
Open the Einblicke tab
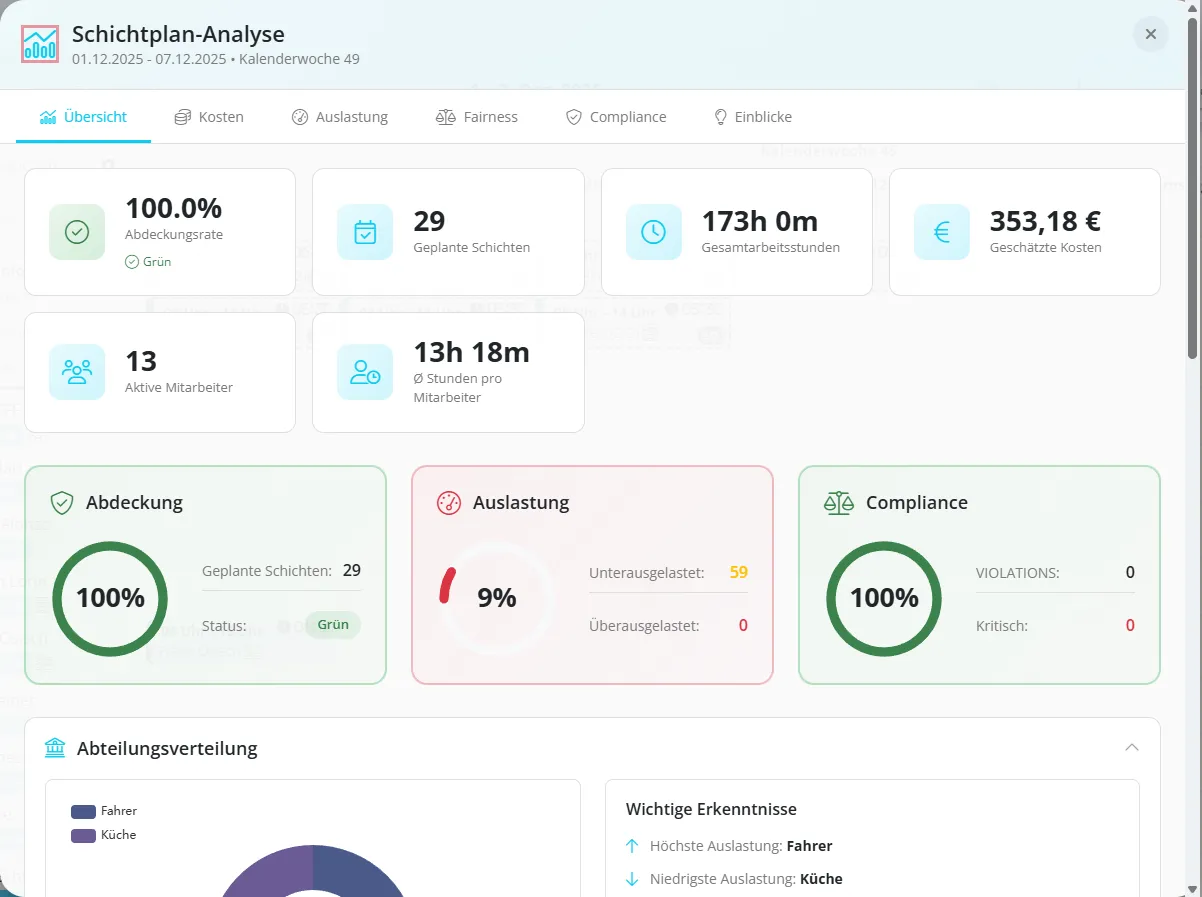pyautogui.click(x=752, y=116)
